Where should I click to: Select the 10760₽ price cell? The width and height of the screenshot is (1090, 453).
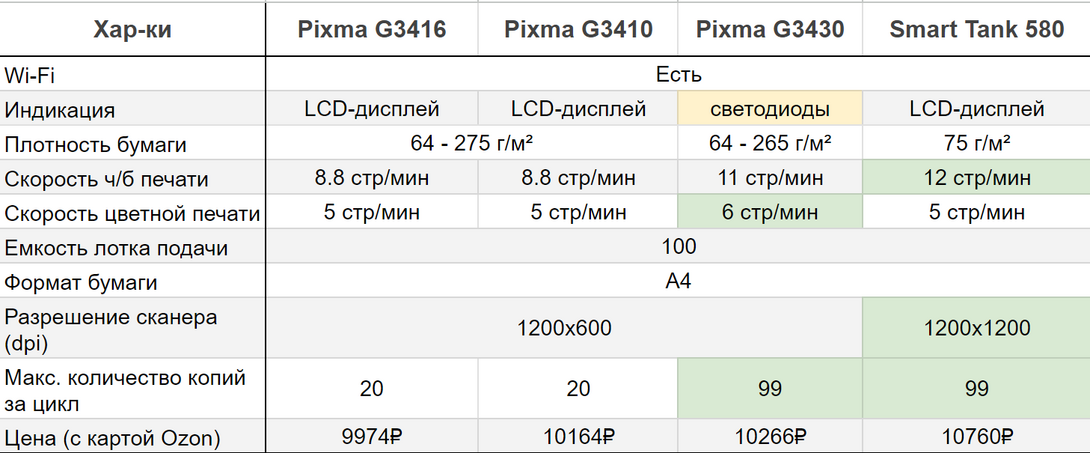click(976, 436)
